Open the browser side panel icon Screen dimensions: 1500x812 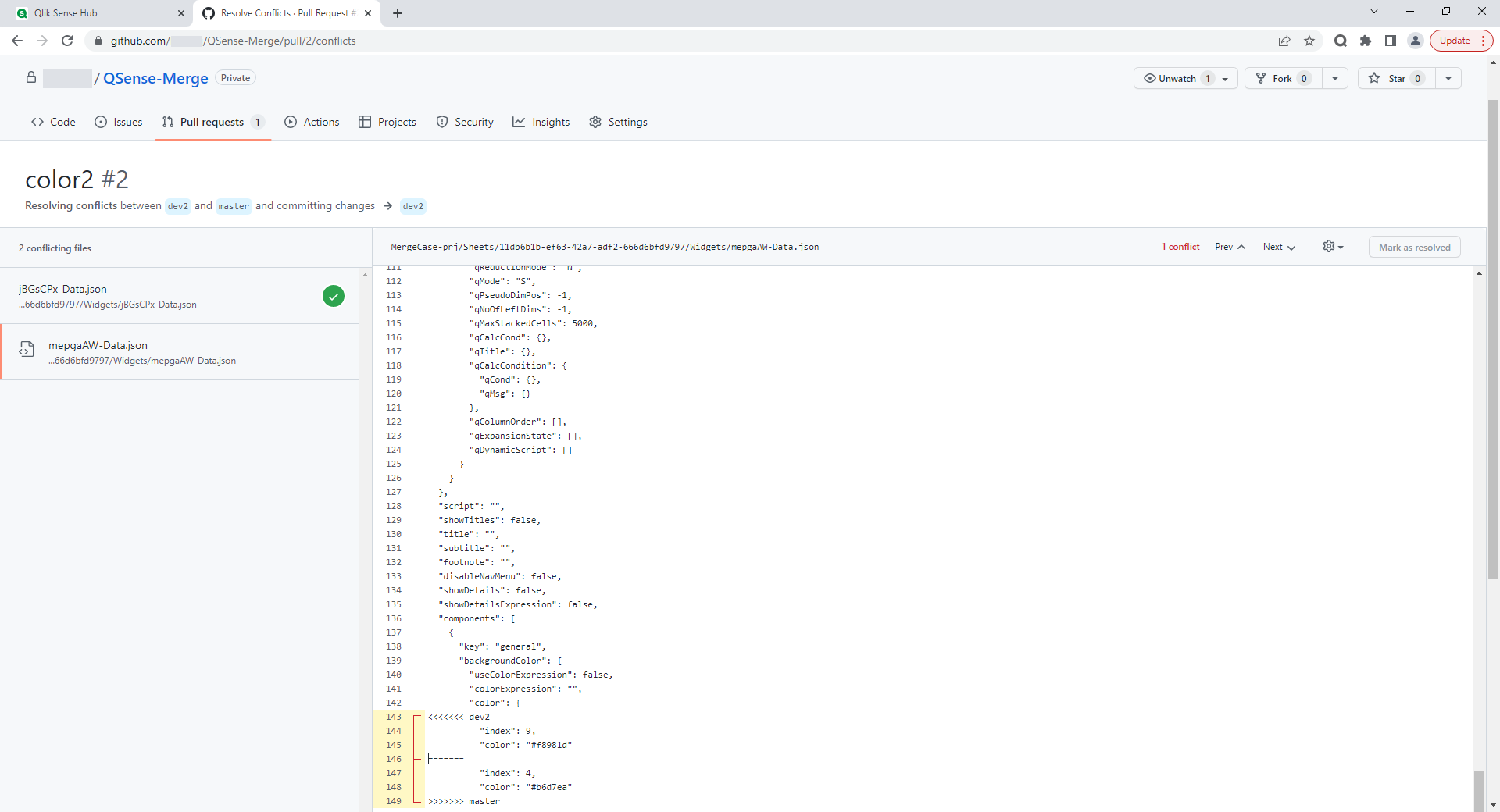pyautogui.click(x=1391, y=41)
